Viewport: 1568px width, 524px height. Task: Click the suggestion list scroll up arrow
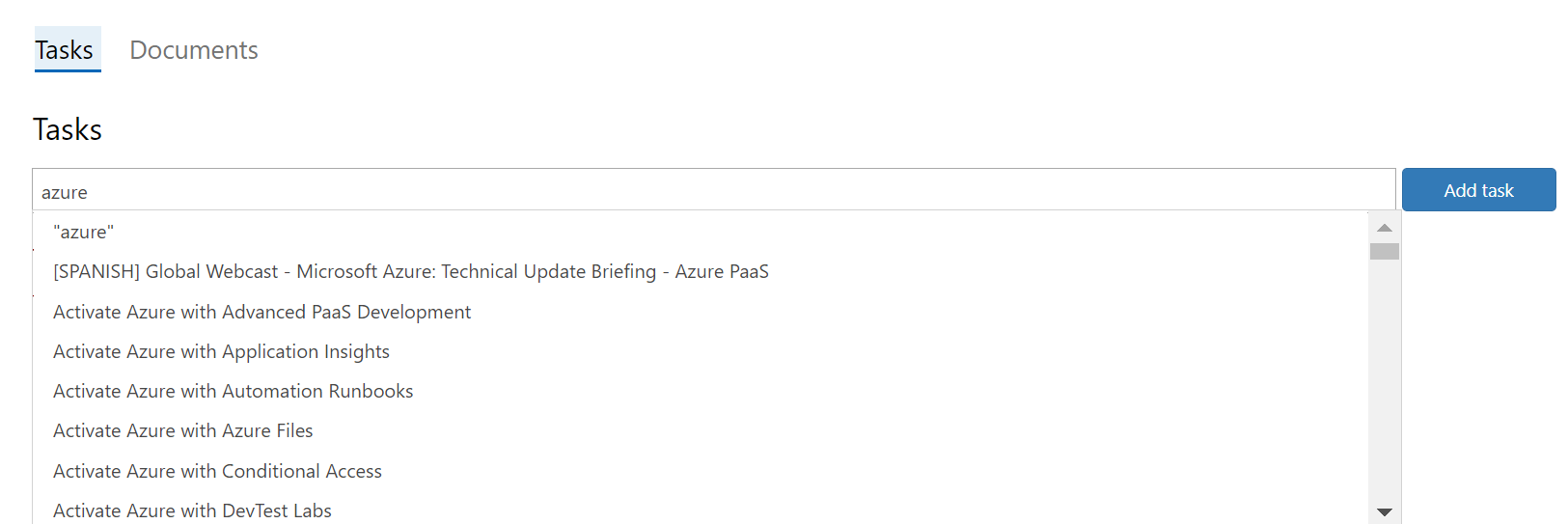[1385, 228]
